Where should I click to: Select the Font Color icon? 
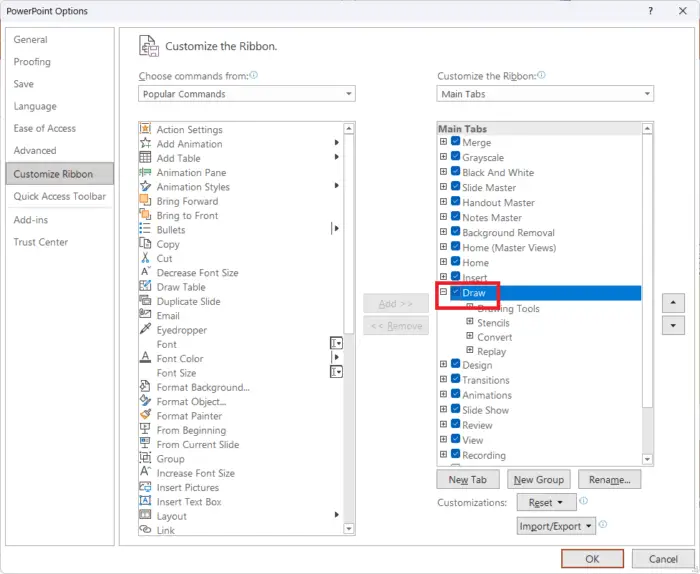tap(145, 358)
